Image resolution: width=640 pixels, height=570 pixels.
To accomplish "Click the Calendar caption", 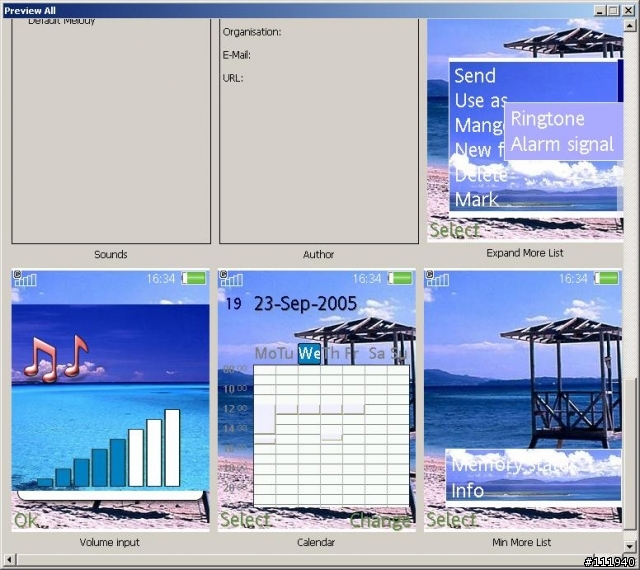I will click(316, 542).
